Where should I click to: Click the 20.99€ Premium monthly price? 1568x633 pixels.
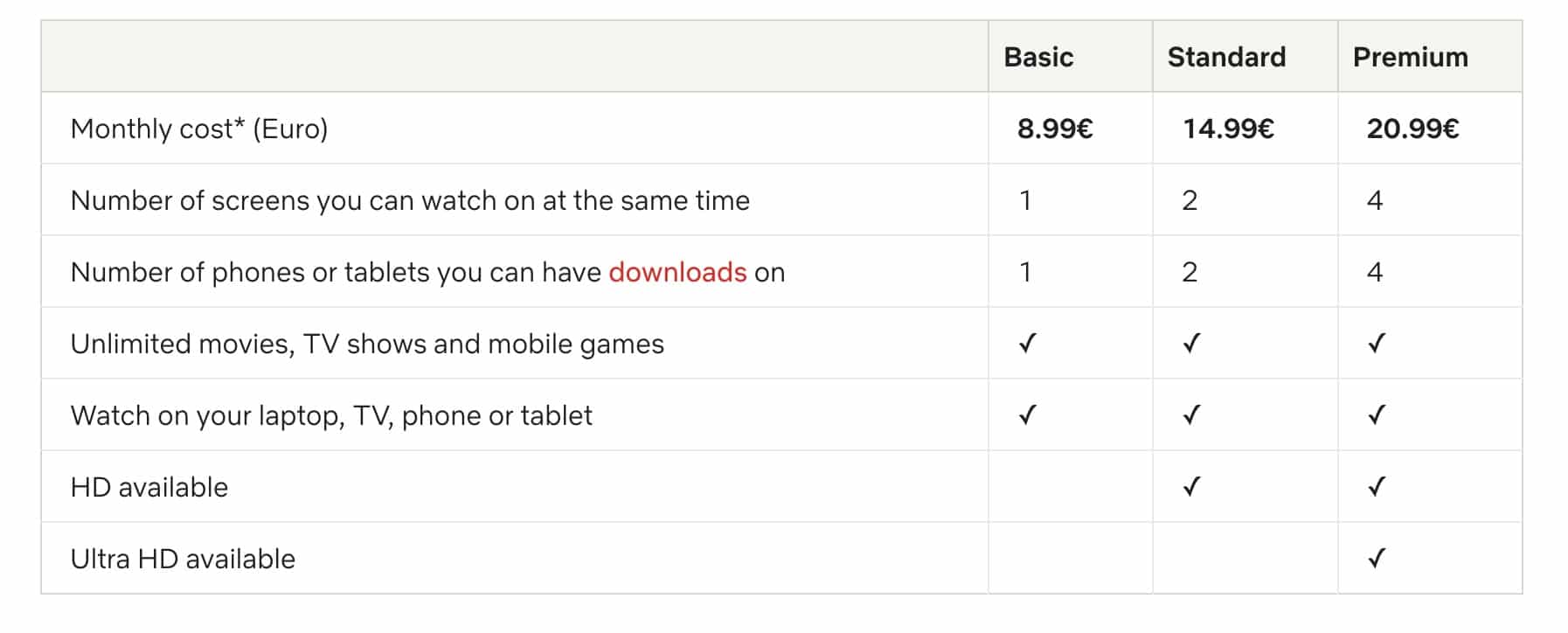(1412, 129)
